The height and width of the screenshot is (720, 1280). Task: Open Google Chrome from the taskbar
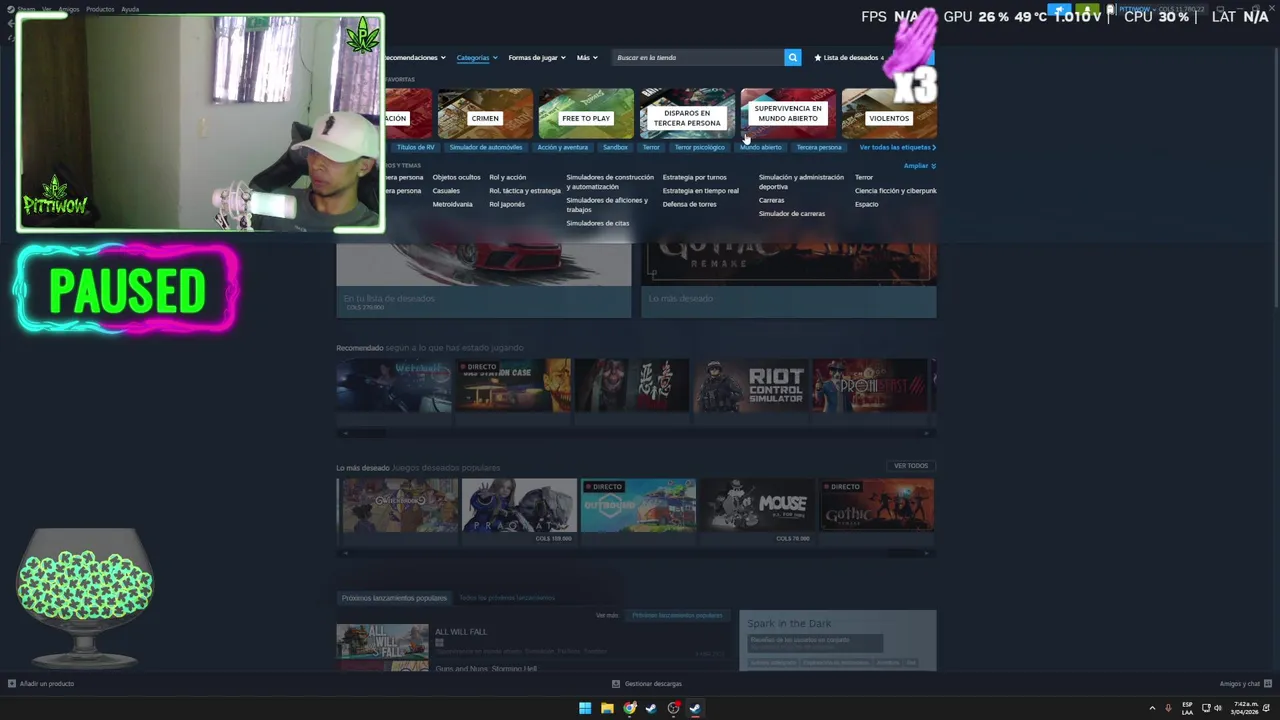coord(629,708)
